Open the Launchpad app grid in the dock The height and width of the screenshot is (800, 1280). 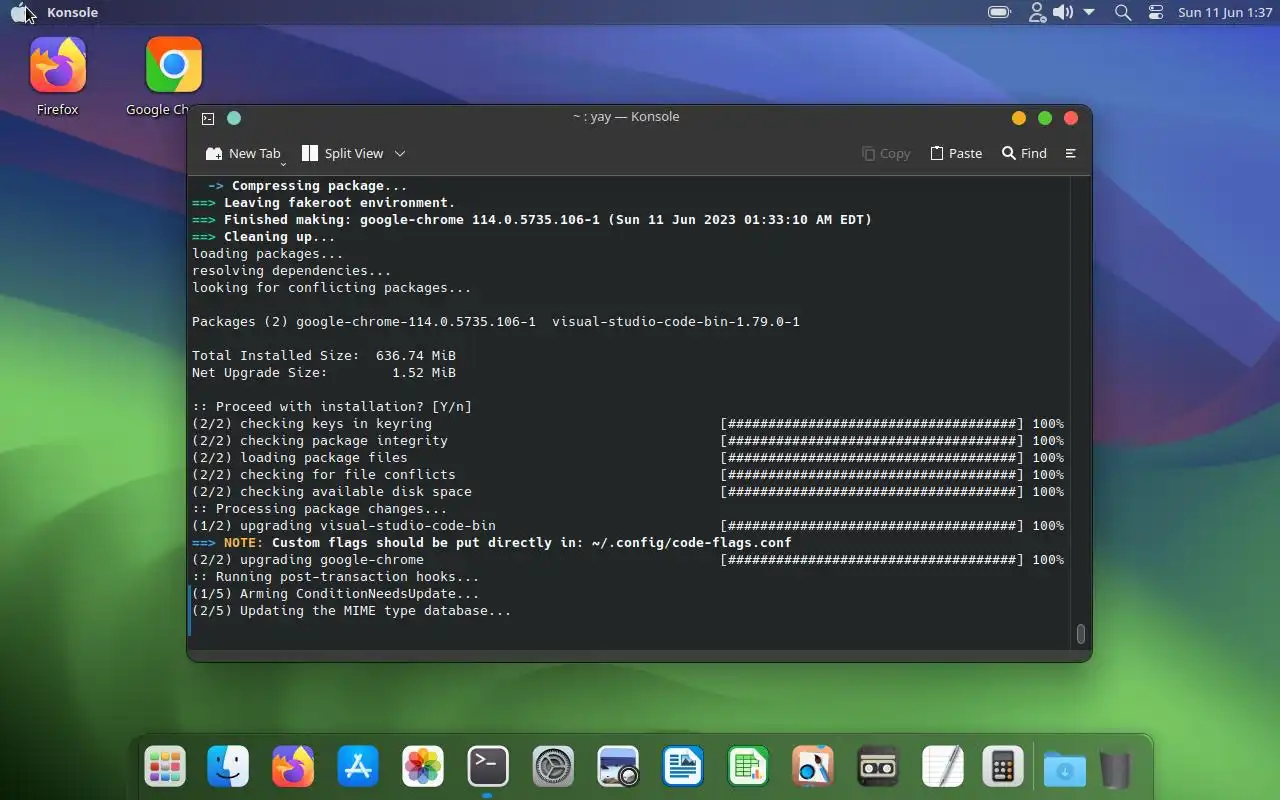click(164, 768)
